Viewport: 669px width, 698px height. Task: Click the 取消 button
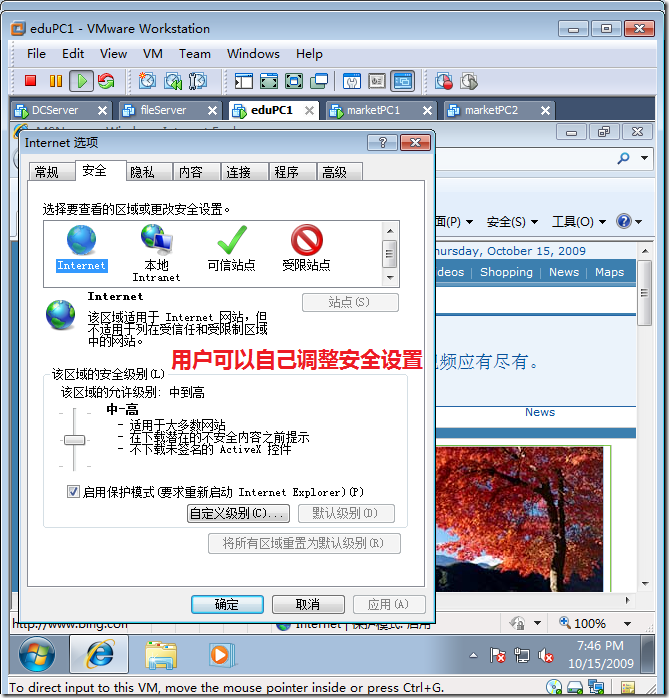[x=308, y=605]
